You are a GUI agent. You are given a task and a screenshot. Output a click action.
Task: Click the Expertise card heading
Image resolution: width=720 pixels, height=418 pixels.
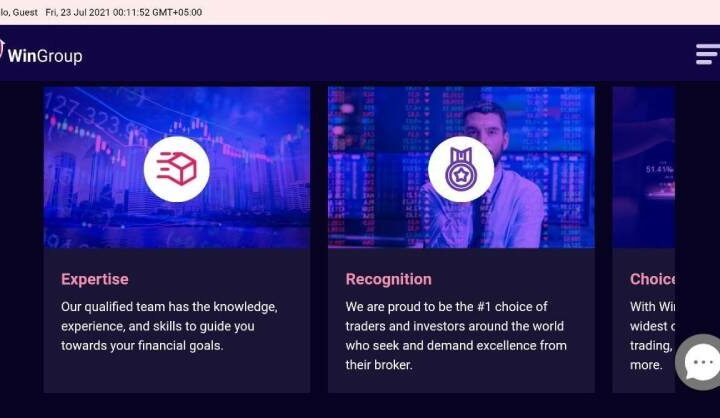tap(95, 279)
